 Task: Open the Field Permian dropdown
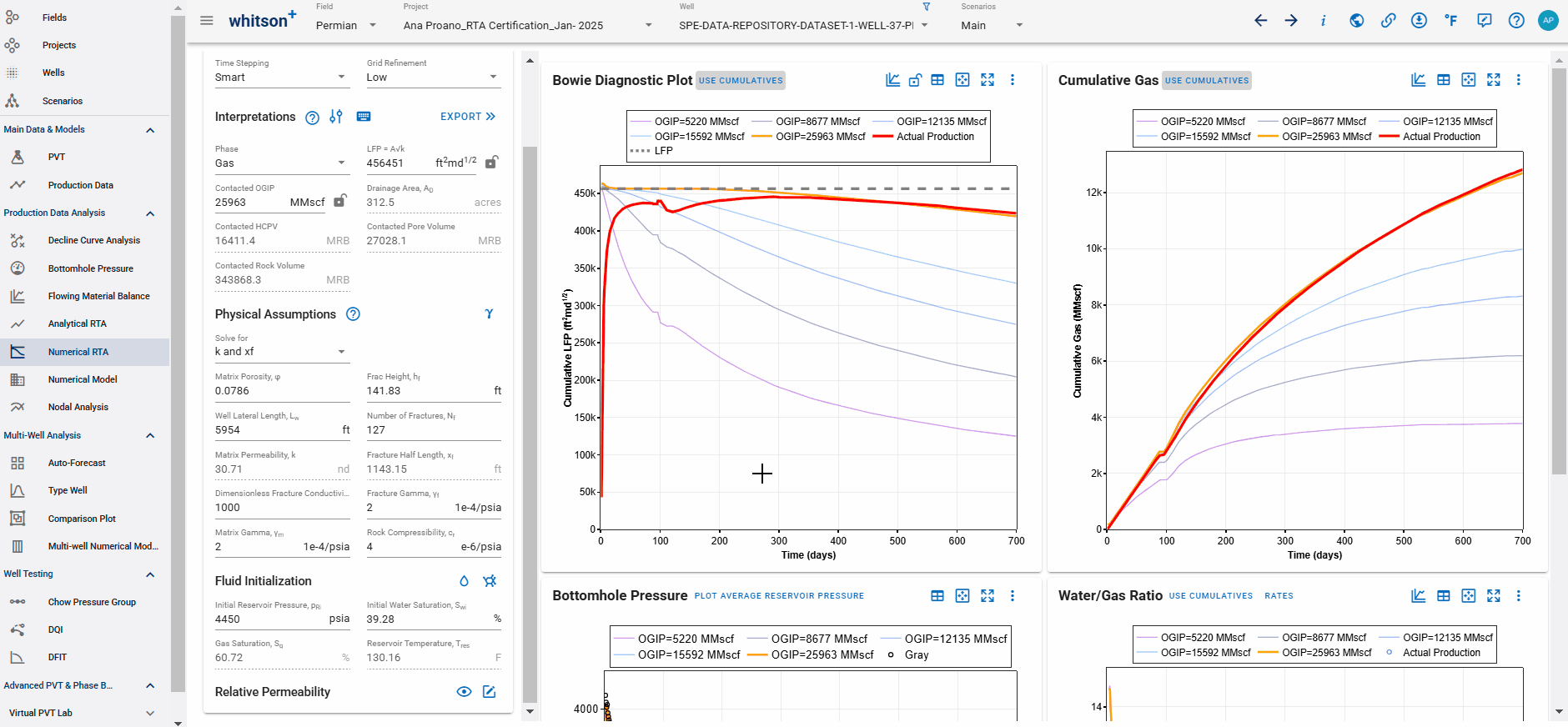(346, 25)
